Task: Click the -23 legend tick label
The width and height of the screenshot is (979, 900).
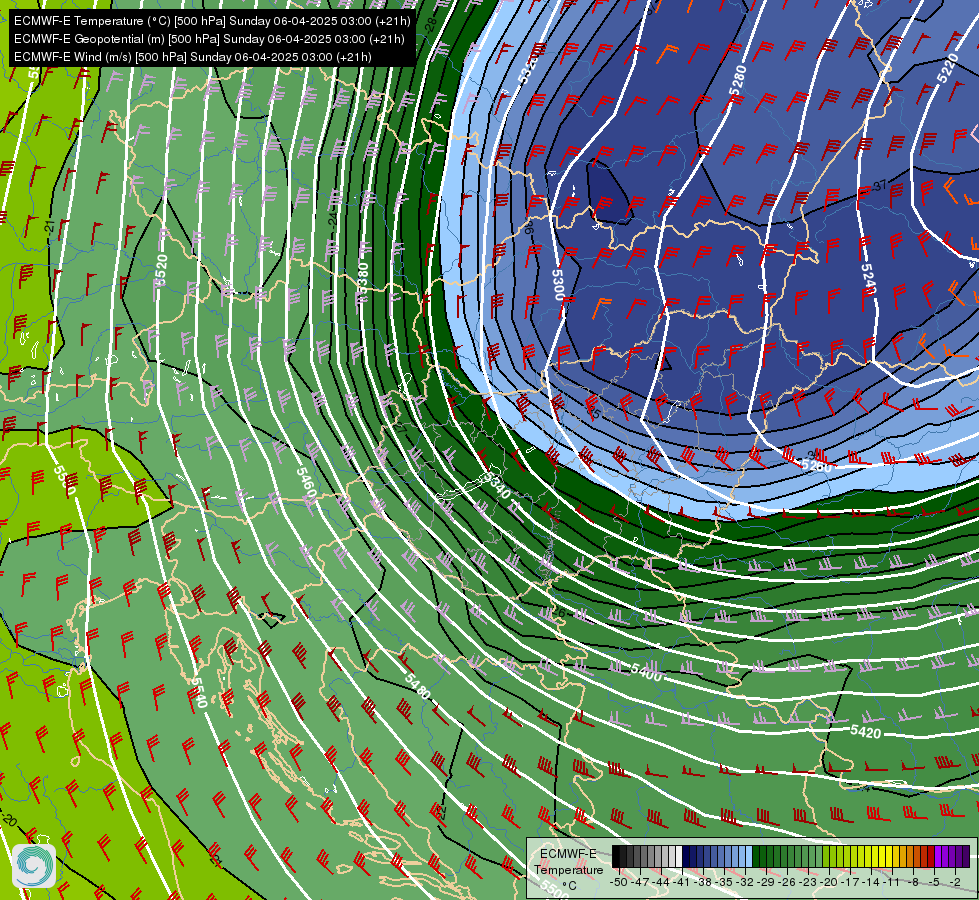Action: tap(807, 883)
